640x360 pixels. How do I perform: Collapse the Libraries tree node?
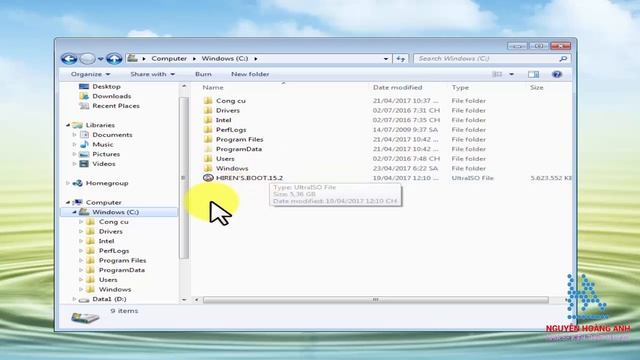point(68,125)
